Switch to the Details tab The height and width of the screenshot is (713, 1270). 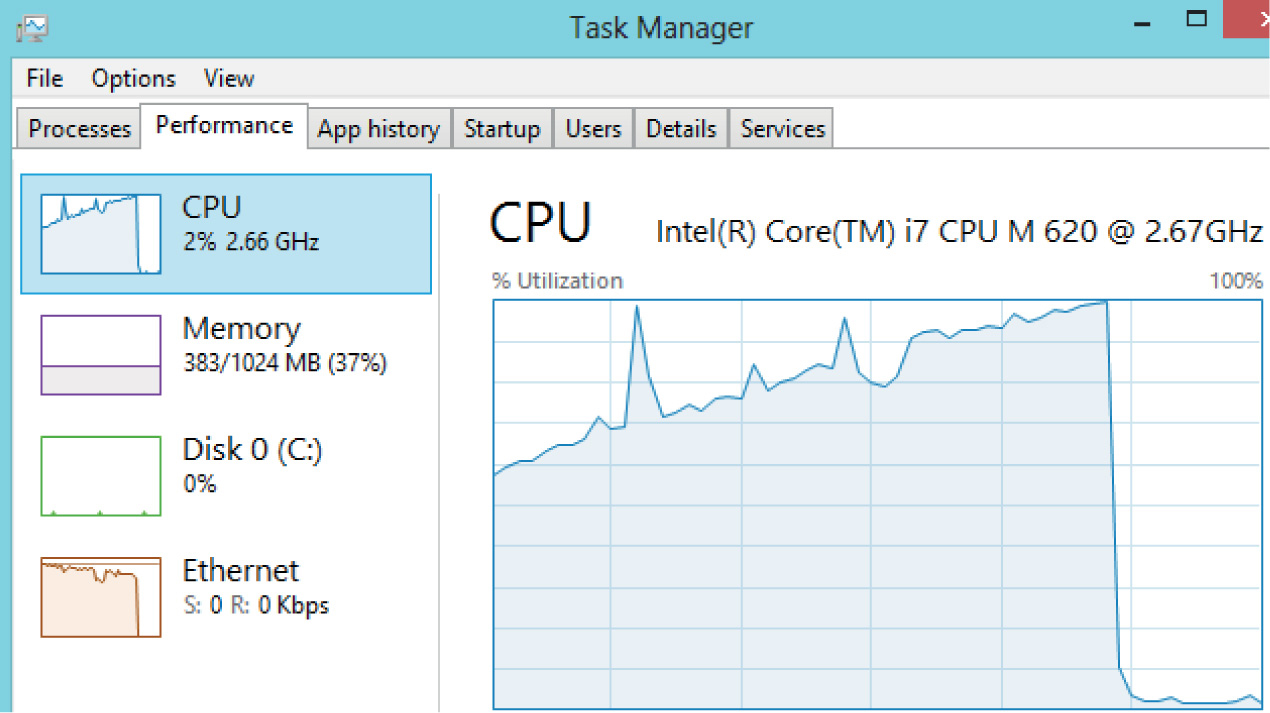(x=681, y=129)
